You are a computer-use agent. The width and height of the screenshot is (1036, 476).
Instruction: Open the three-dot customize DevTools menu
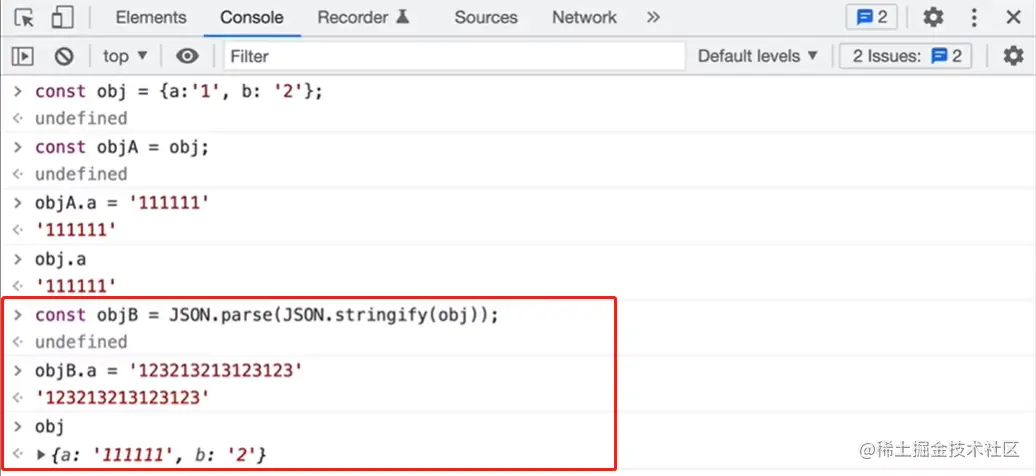point(974,17)
